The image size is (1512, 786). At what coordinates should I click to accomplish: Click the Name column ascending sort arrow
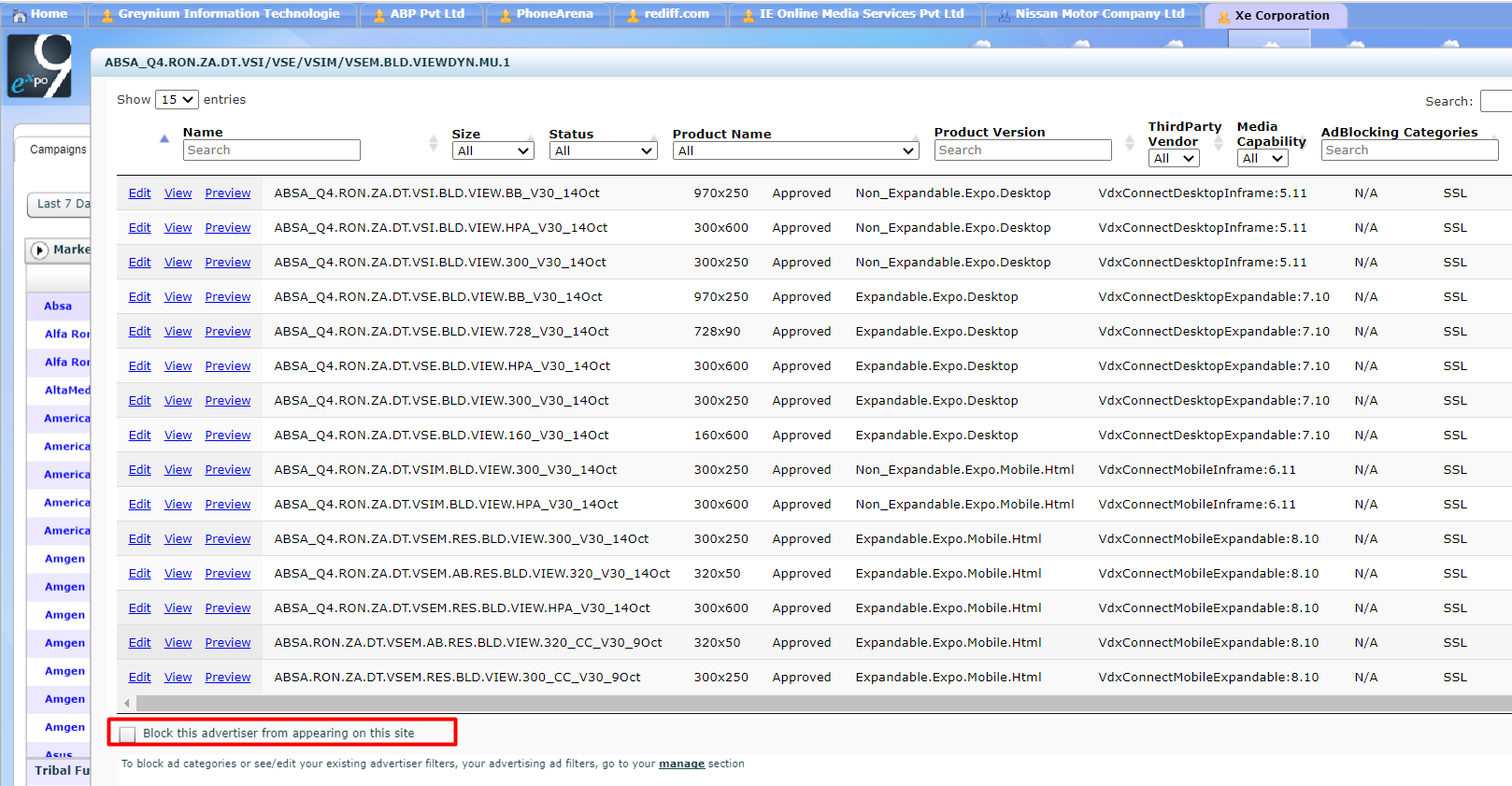pyautogui.click(x=164, y=138)
